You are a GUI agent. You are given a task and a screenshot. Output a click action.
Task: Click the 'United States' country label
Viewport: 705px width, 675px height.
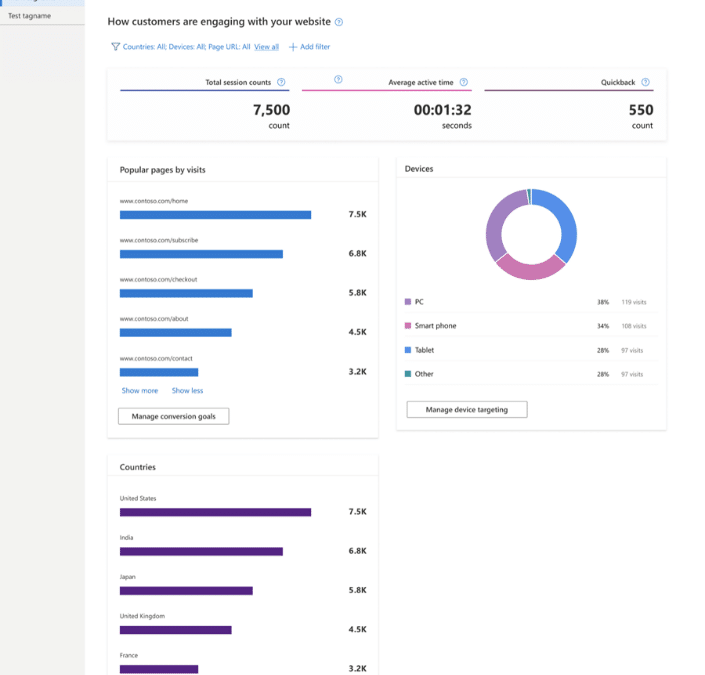(x=138, y=498)
